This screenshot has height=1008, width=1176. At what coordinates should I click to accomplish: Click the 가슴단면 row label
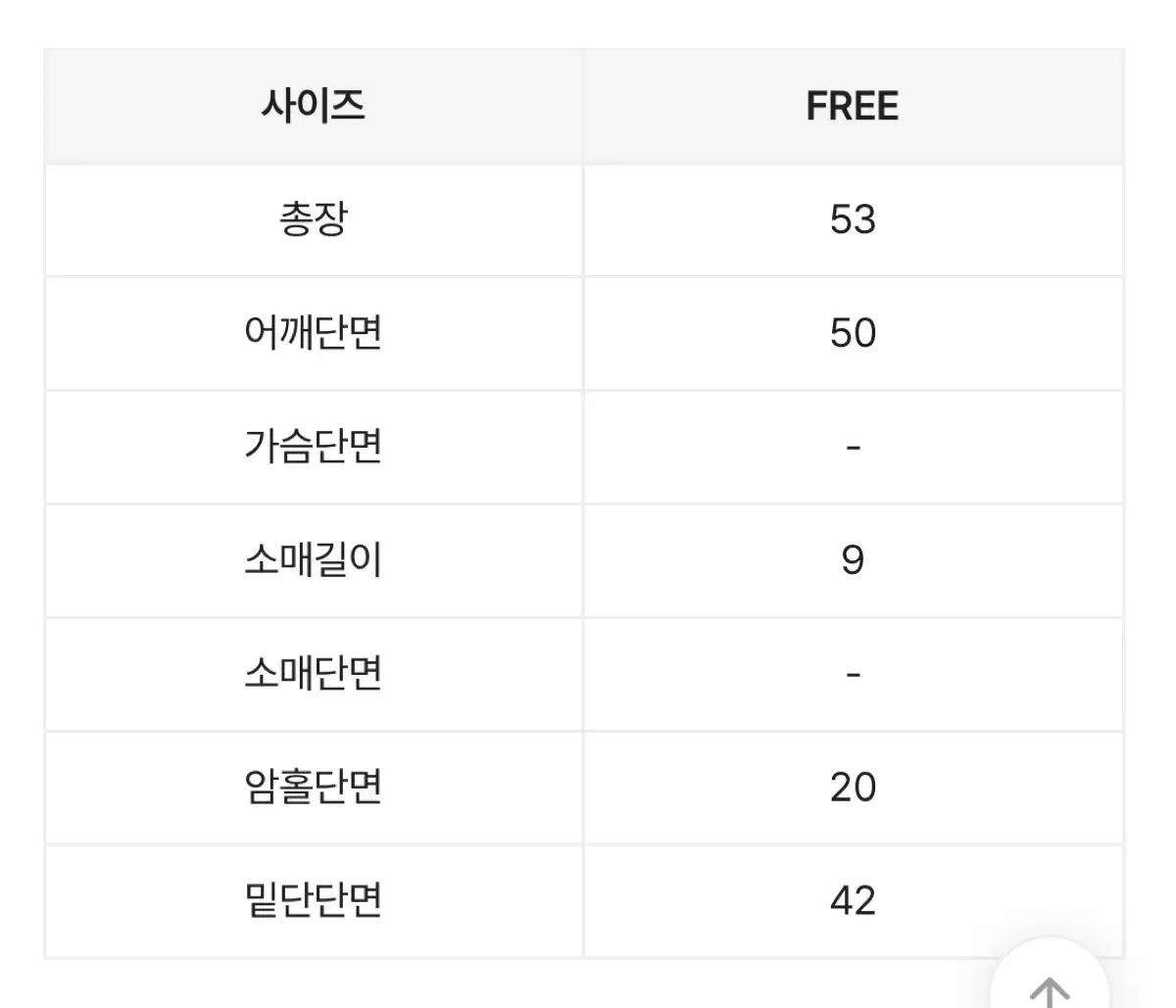coord(314,447)
